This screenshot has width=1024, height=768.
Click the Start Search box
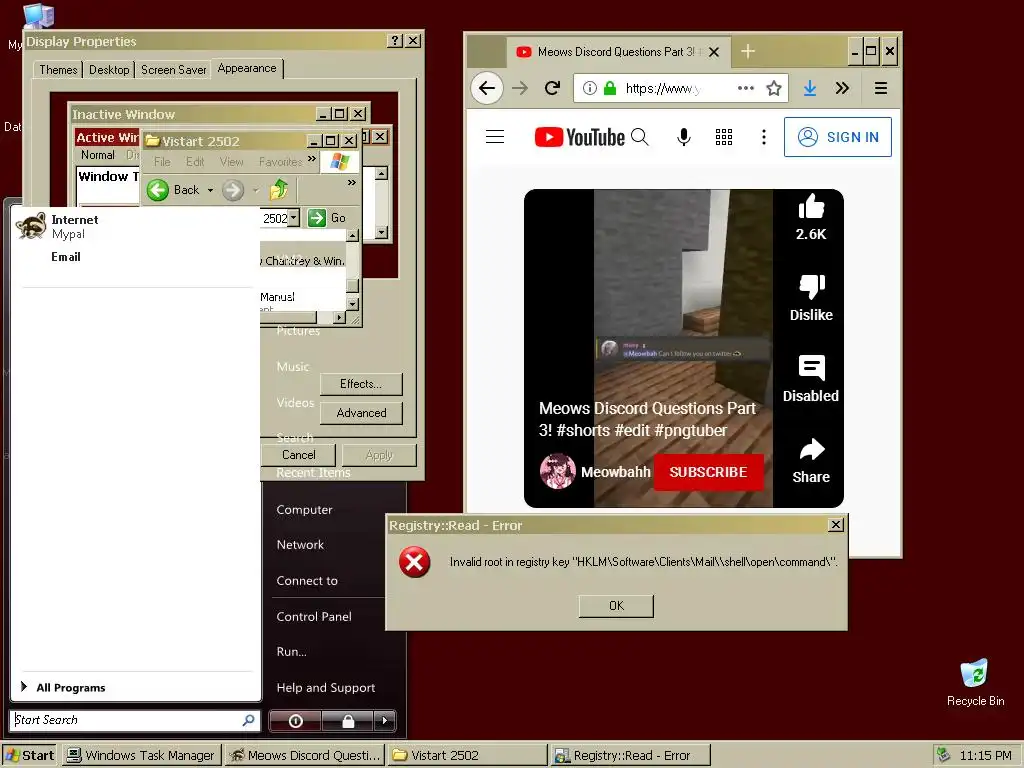(x=135, y=720)
